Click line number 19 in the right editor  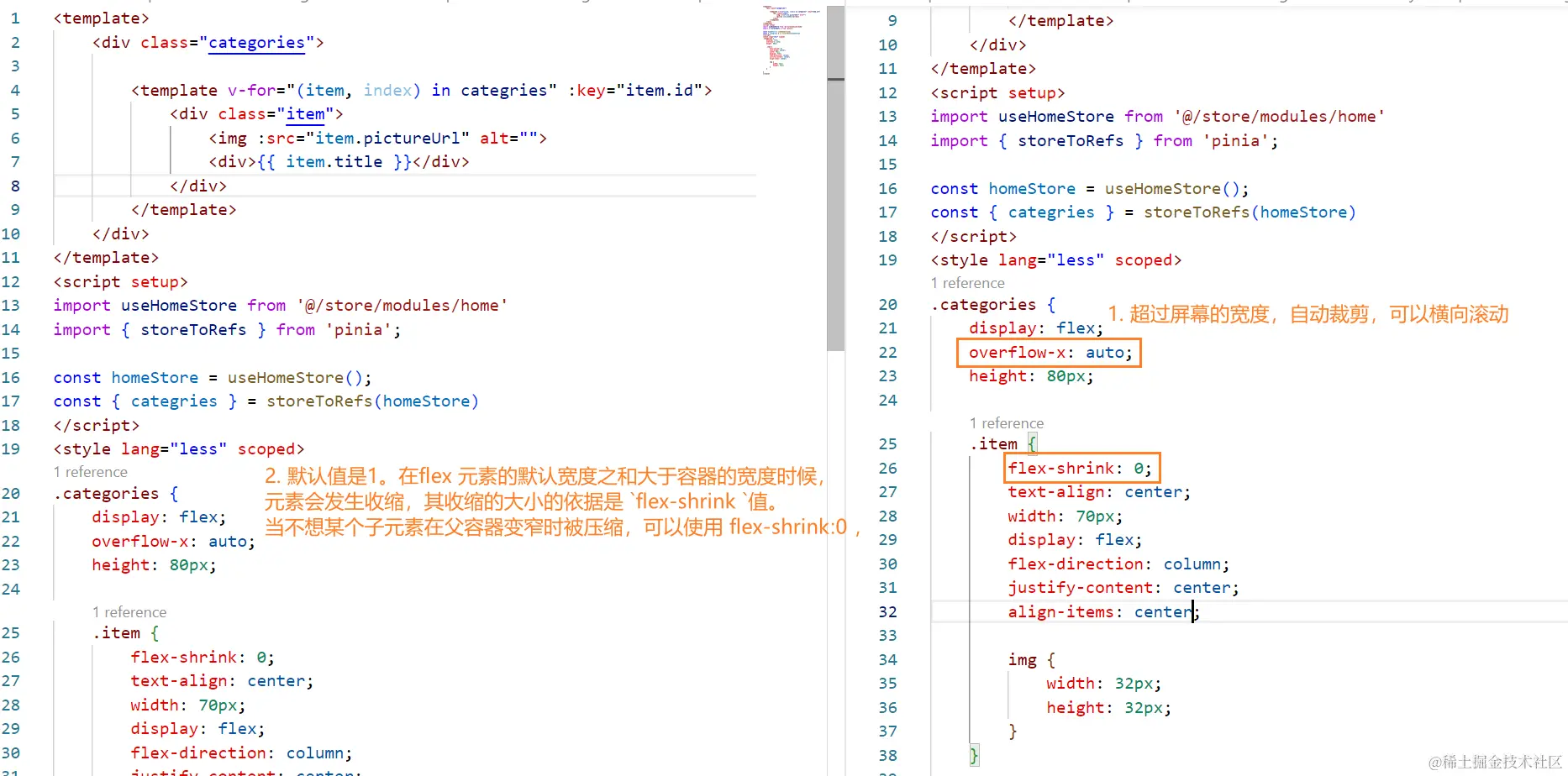[887, 260]
